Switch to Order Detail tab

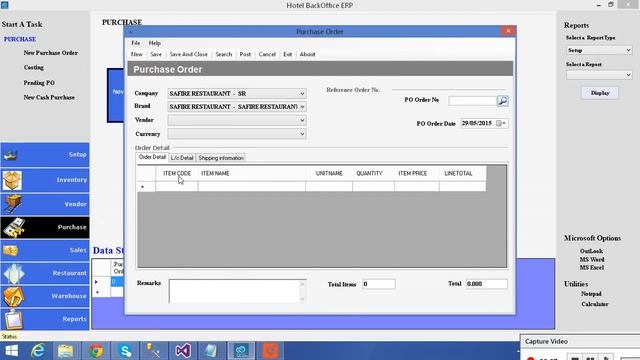pyautogui.click(x=152, y=158)
